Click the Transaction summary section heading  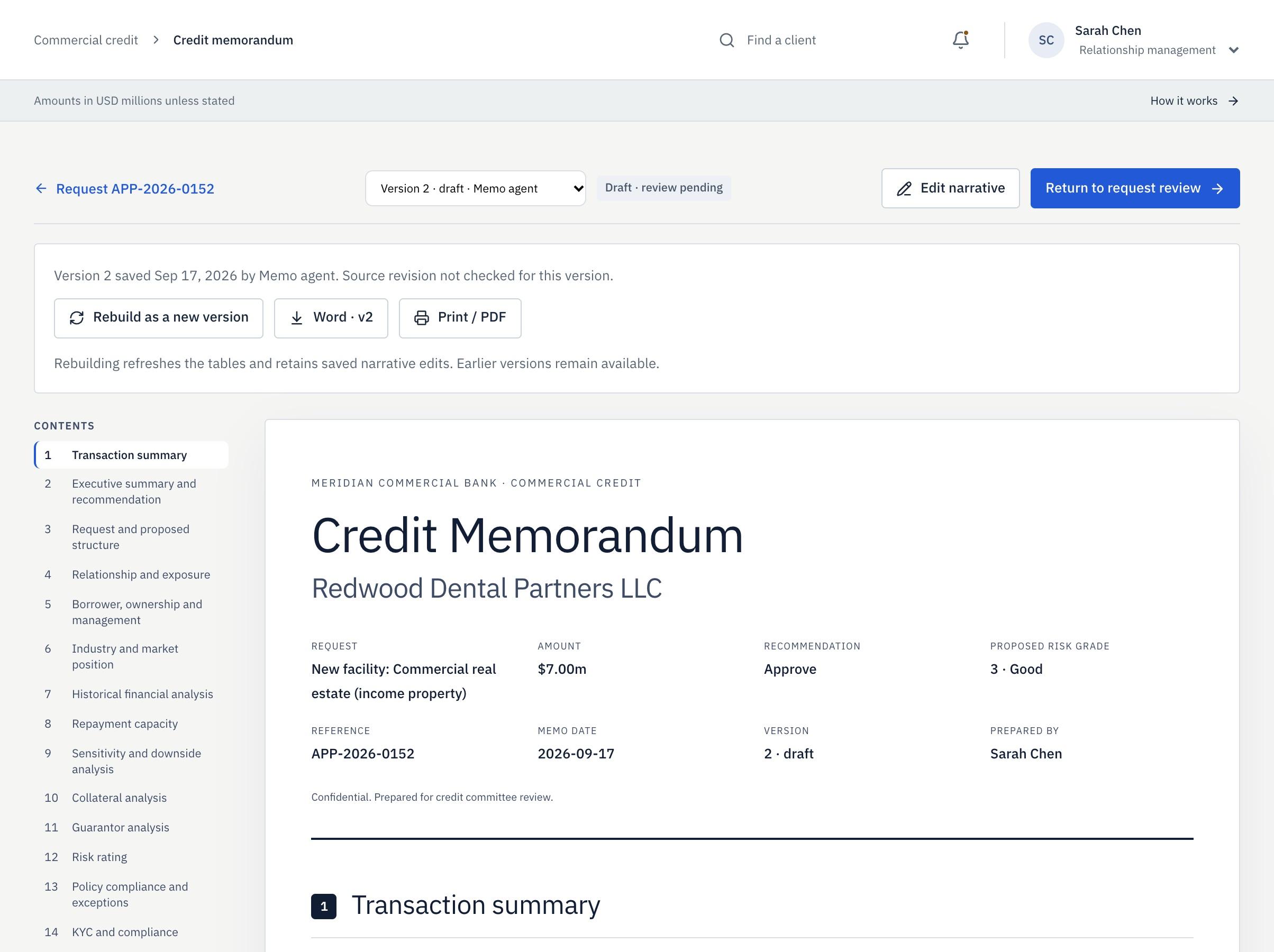point(476,905)
